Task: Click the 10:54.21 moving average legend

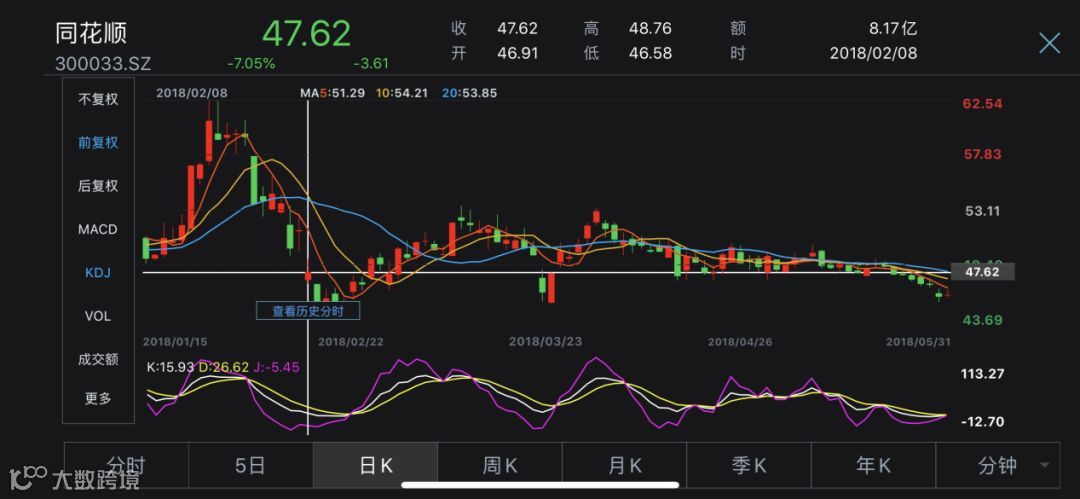Action: 404,93
